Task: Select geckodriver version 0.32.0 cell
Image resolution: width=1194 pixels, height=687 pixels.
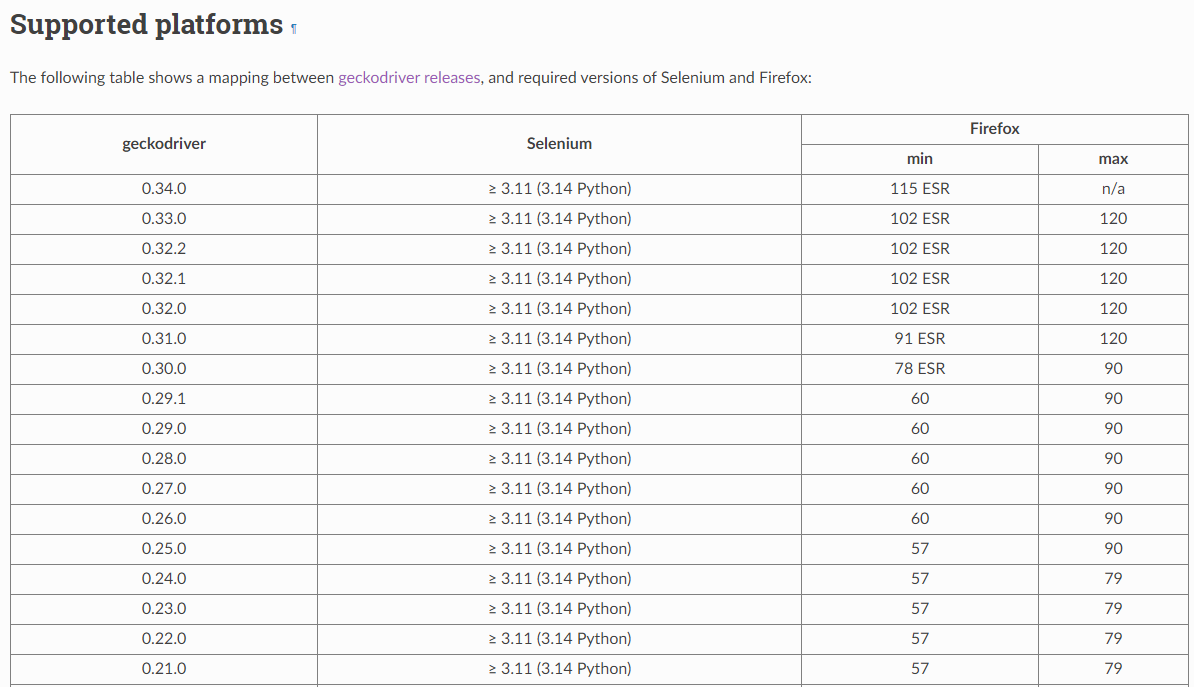Action: [x=164, y=308]
